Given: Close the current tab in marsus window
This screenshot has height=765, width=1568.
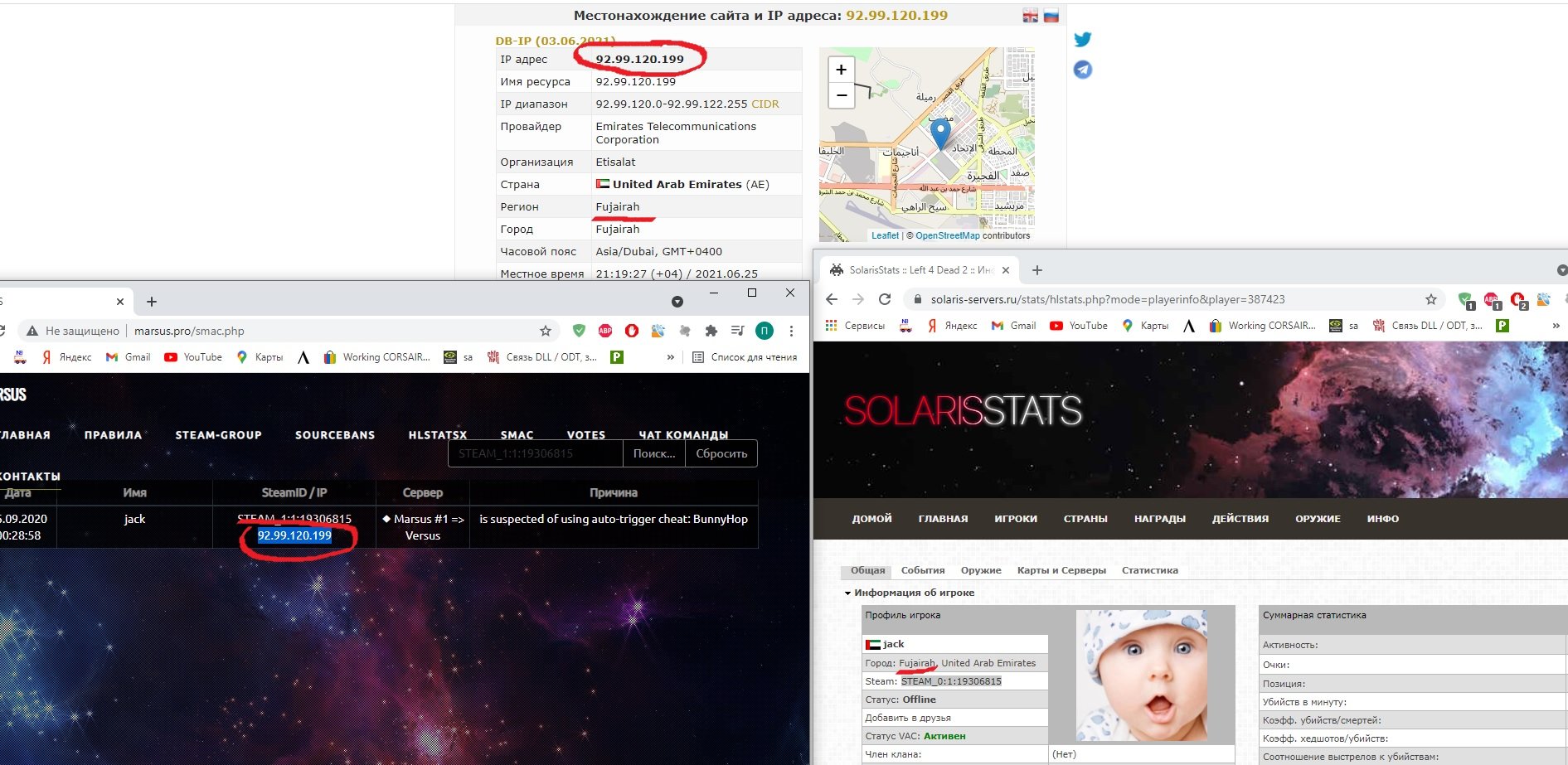Looking at the screenshot, I should (x=120, y=302).
